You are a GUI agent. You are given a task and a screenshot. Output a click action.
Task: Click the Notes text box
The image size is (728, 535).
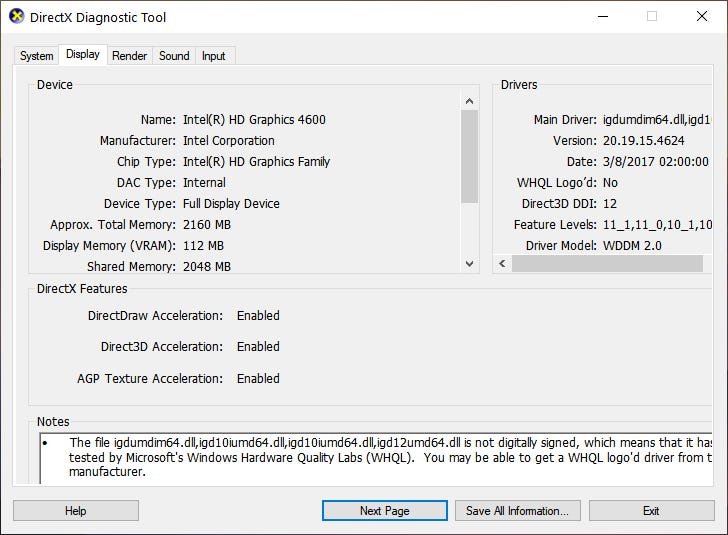(376, 458)
